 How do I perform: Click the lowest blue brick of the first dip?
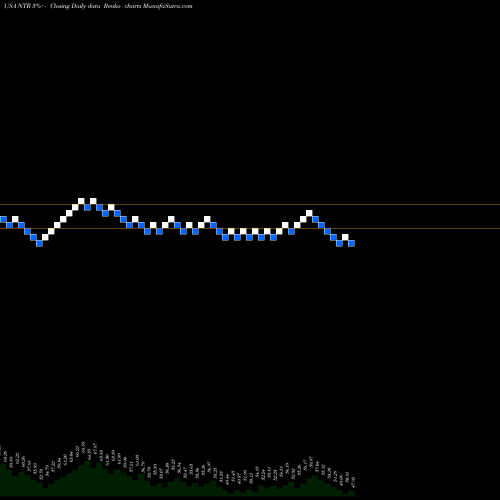point(39,243)
